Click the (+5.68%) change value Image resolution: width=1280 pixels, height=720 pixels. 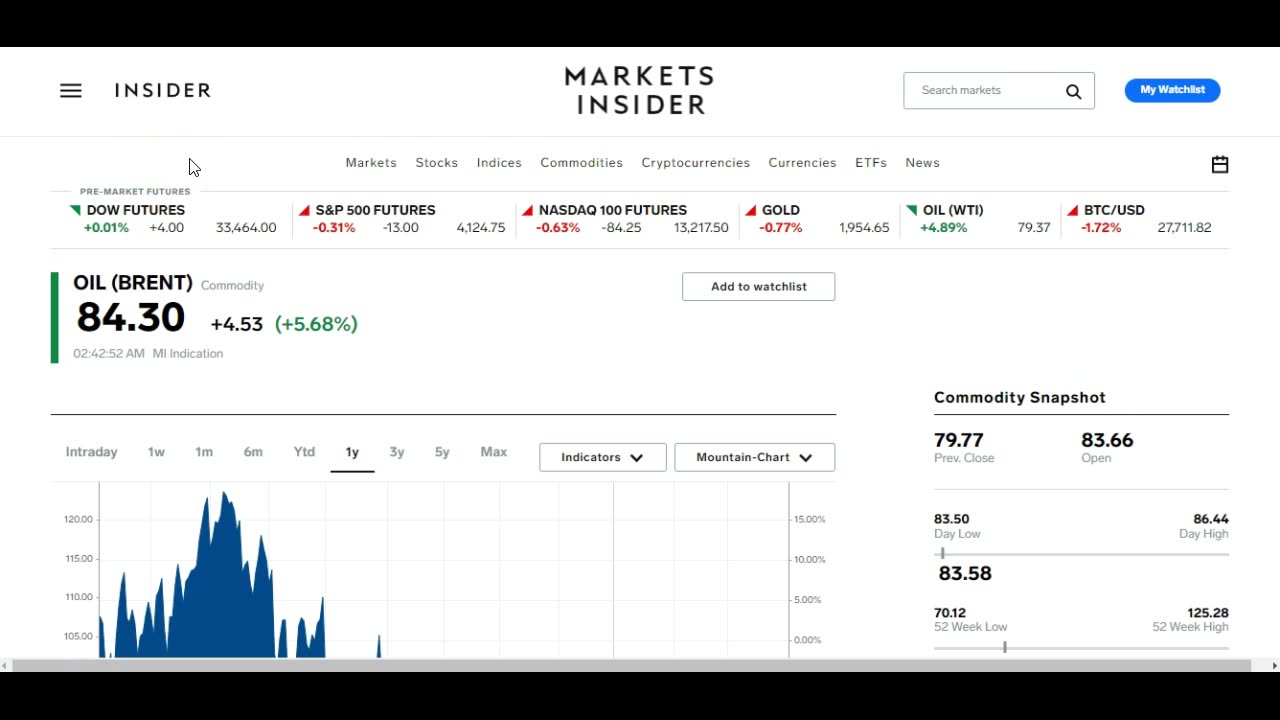pyautogui.click(x=316, y=324)
